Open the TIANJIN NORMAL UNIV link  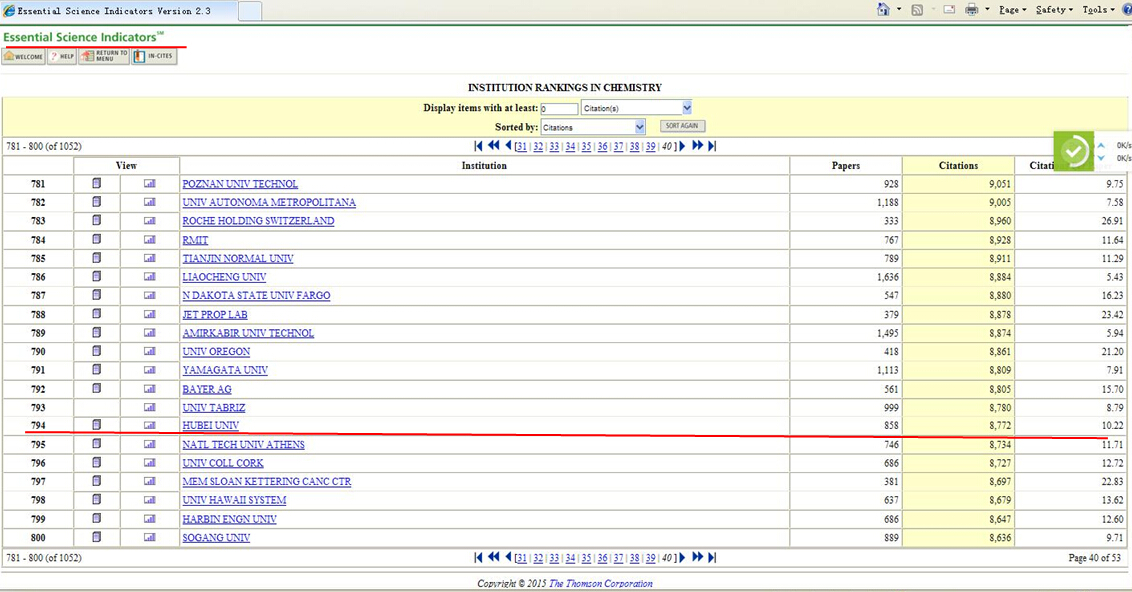238,258
